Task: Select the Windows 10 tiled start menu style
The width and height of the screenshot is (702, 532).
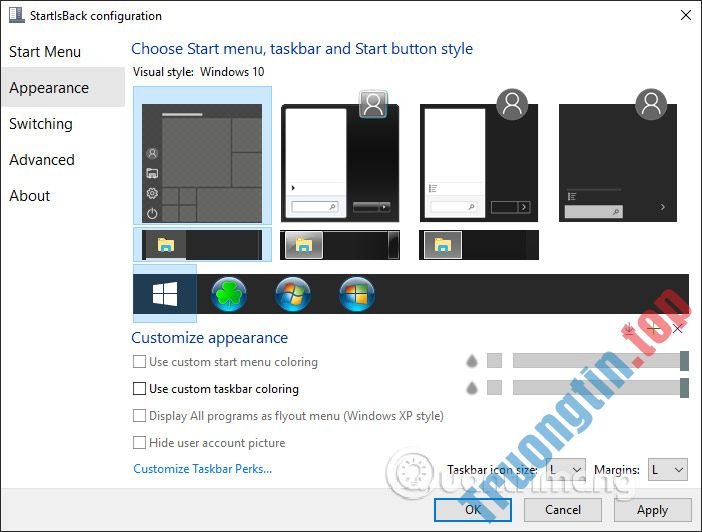Action: point(202,155)
